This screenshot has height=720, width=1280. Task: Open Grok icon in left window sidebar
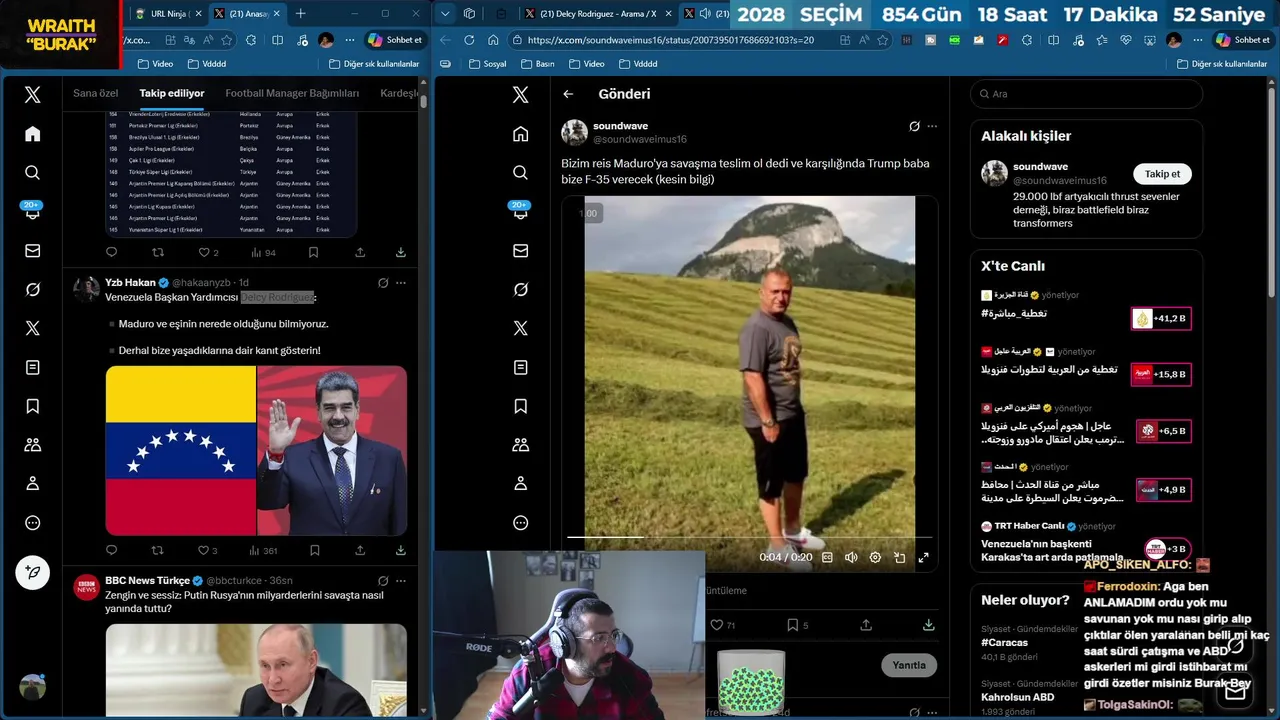(33, 290)
